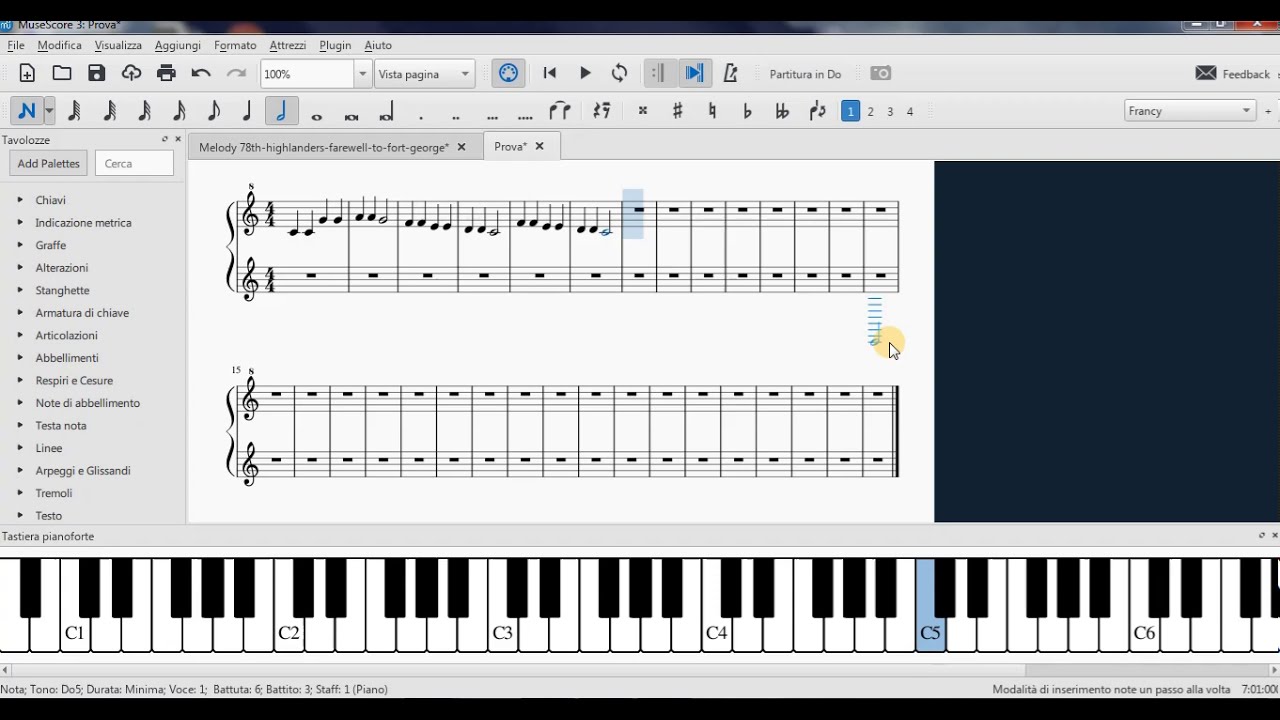The height and width of the screenshot is (720, 1280).
Task: Open the Formato menu
Action: (235, 45)
